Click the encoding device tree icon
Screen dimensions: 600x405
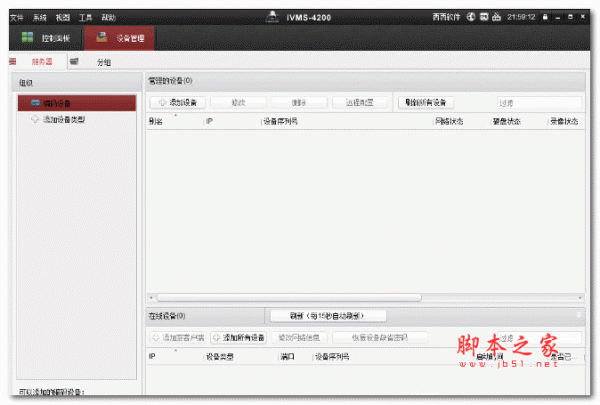click(x=36, y=103)
